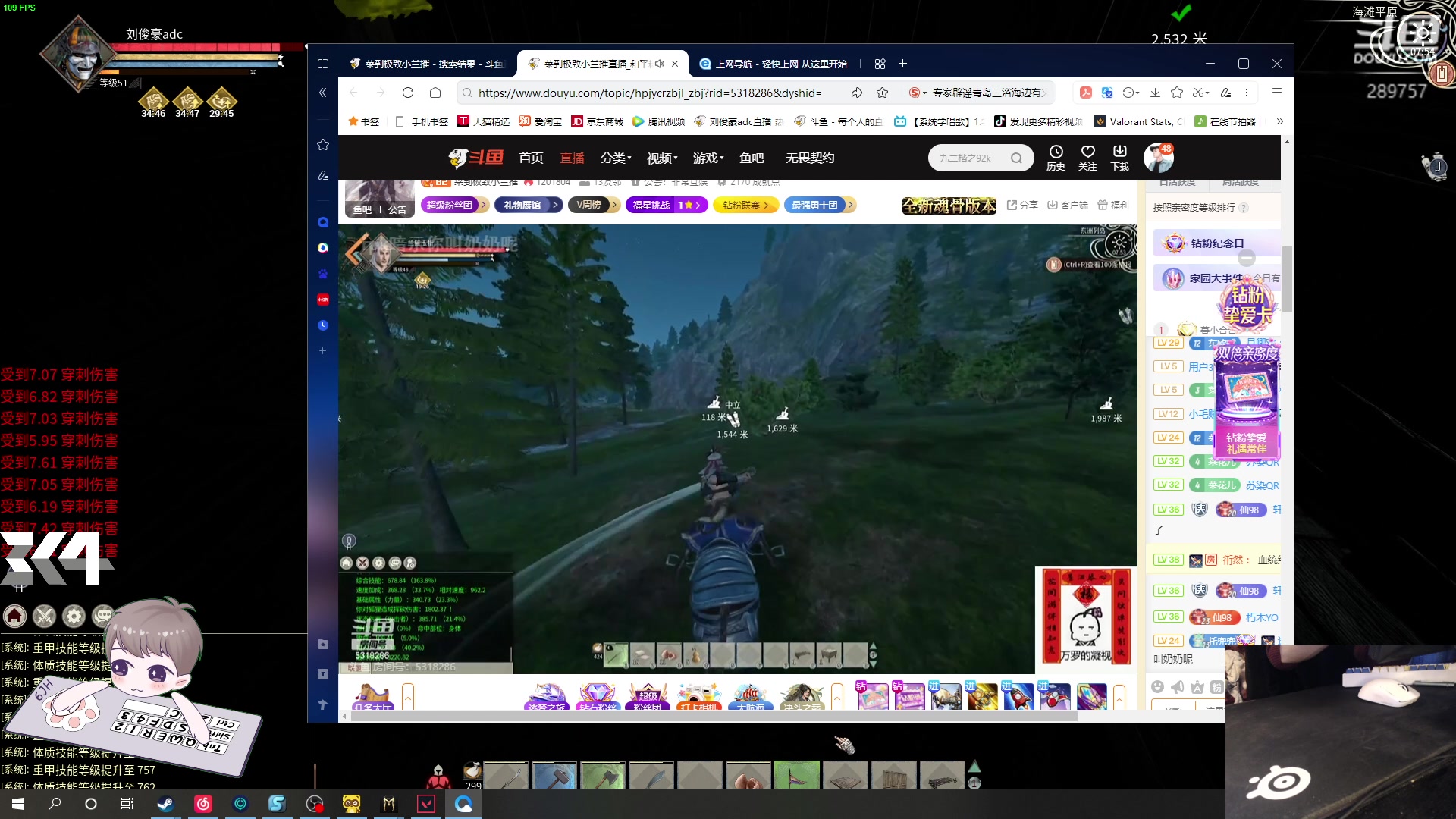Focus the URL address bar

click(x=650, y=93)
